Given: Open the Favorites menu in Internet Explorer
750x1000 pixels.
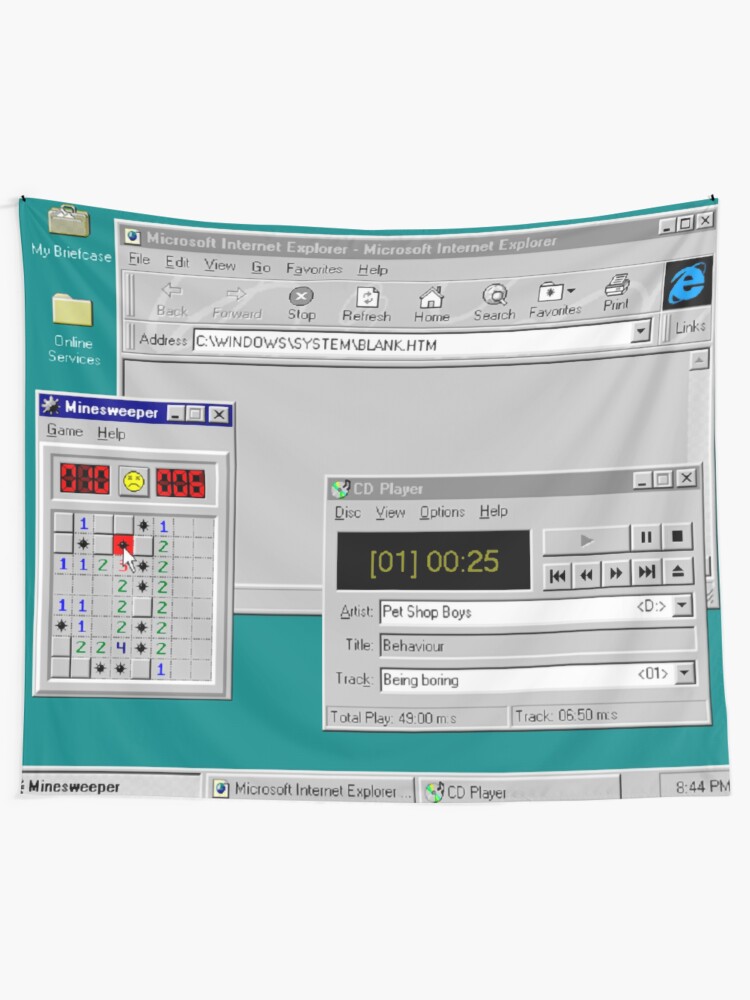Looking at the screenshot, I should (314, 269).
